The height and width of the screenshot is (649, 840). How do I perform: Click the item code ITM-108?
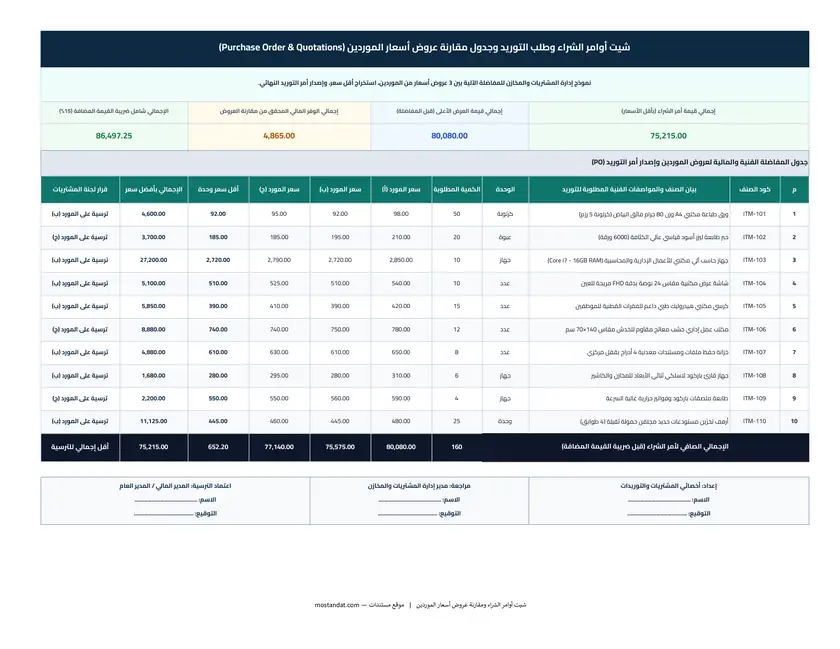tap(754, 376)
